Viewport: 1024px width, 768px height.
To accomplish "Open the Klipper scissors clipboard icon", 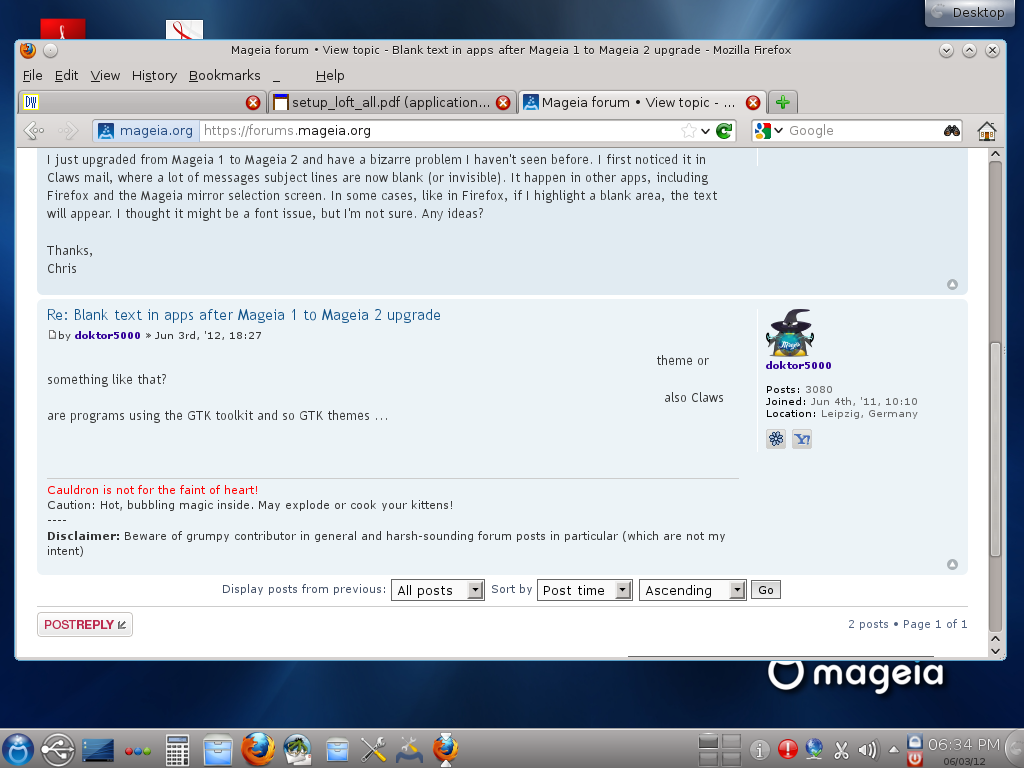I will point(841,750).
